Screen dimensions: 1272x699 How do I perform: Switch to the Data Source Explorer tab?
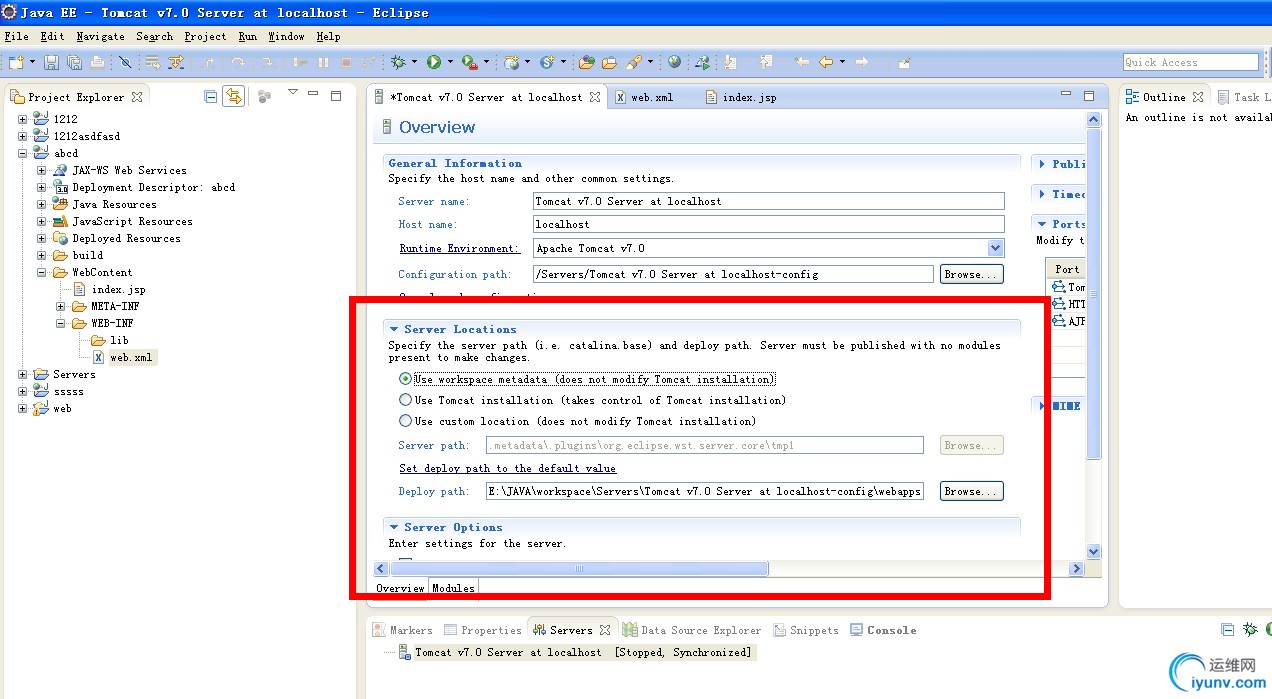(691, 630)
